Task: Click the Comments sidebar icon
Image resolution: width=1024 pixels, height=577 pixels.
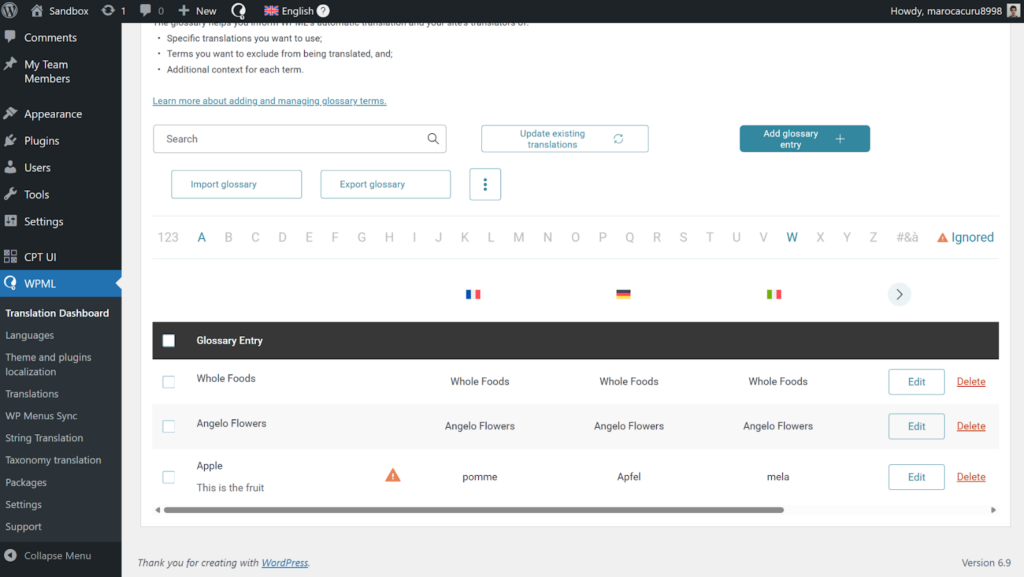Action: 10,37
